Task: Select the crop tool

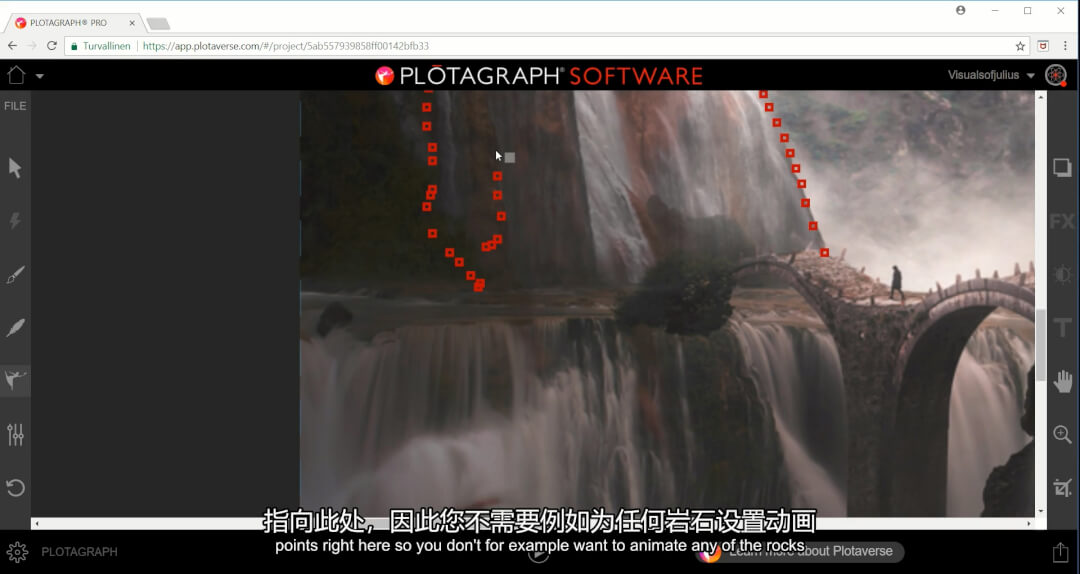Action: (1062, 488)
